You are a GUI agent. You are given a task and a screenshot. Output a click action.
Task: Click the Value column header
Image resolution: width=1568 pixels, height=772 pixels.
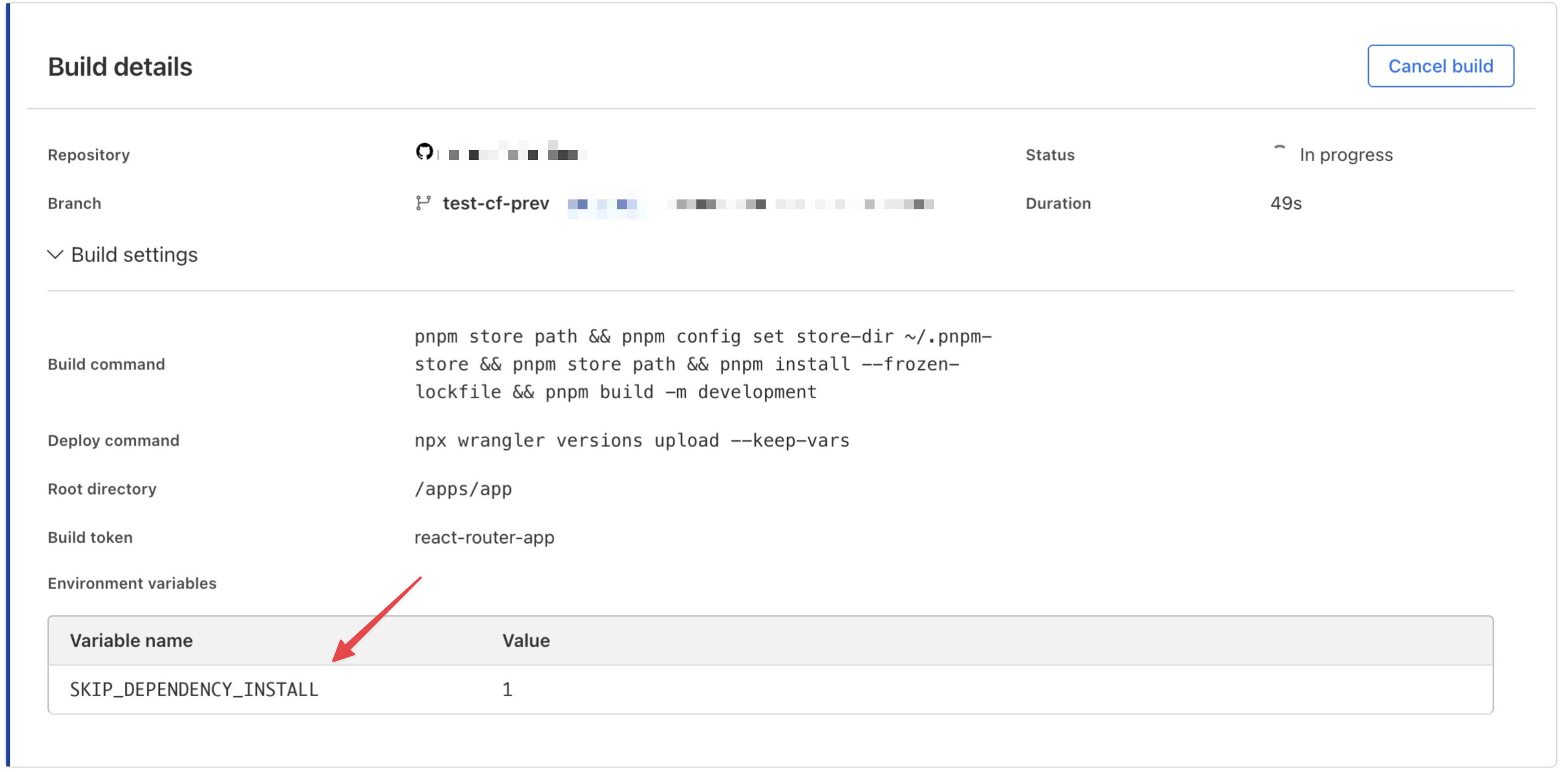(x=526, y=640)
